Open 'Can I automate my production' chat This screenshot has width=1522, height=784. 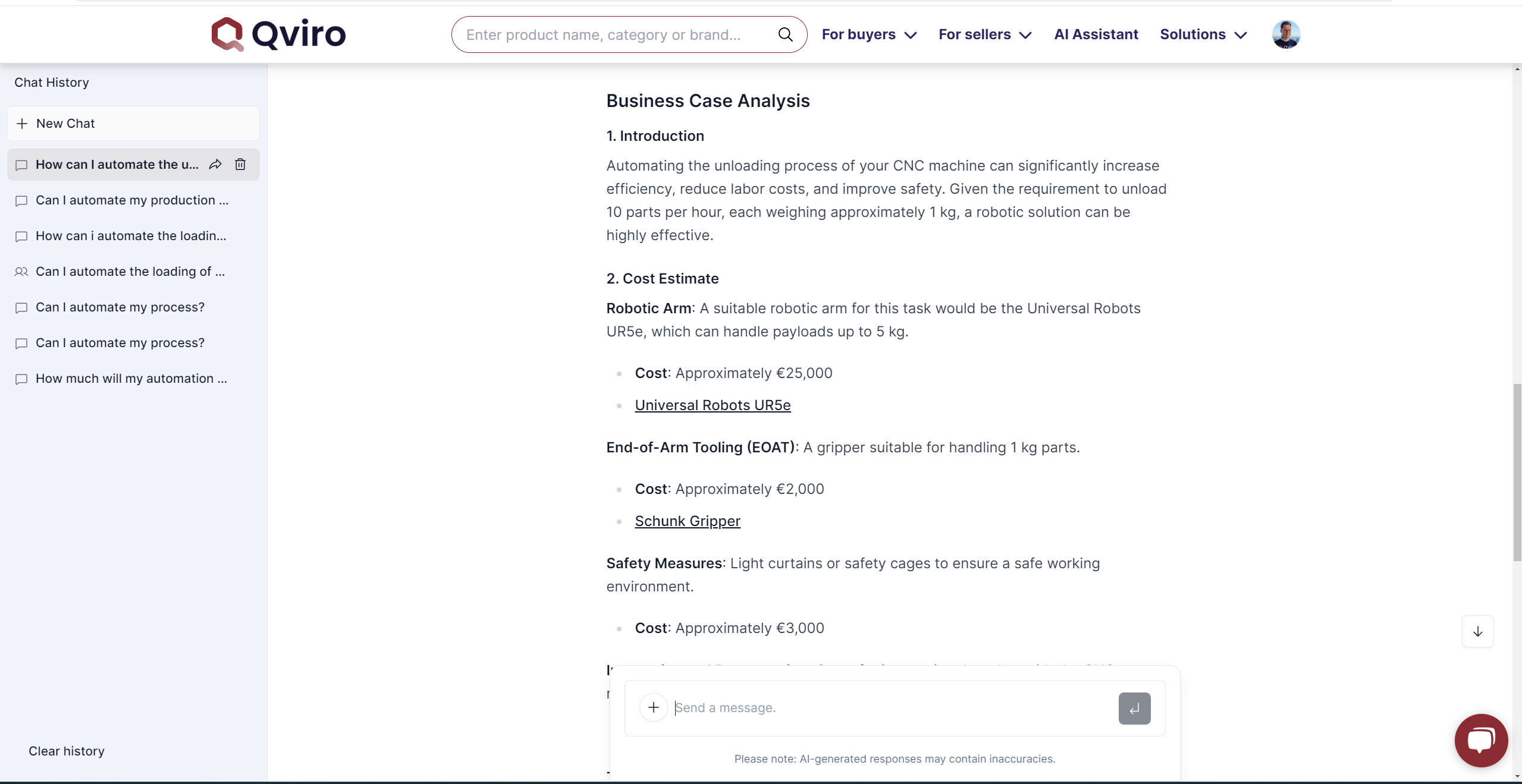click(x=132, y=200)
